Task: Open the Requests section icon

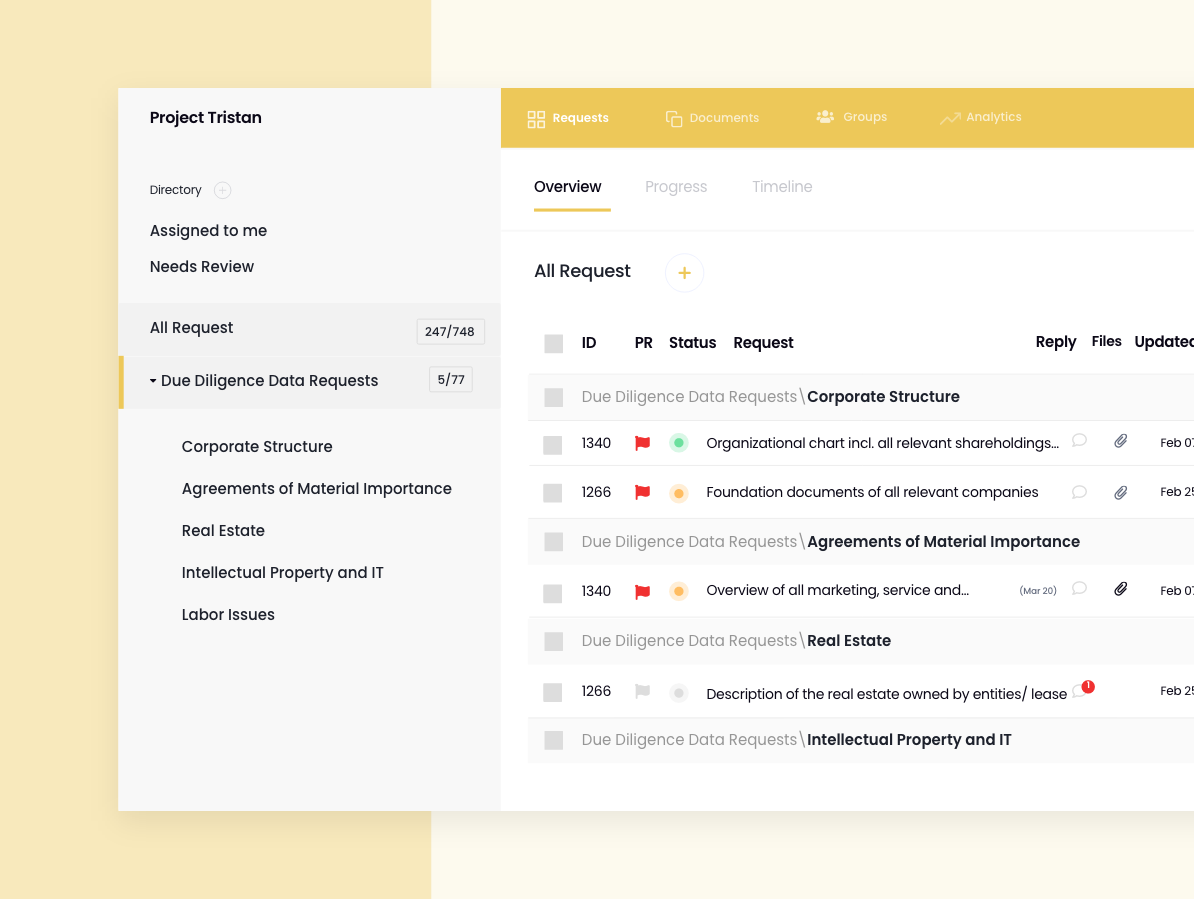Action: coord(535,118)
